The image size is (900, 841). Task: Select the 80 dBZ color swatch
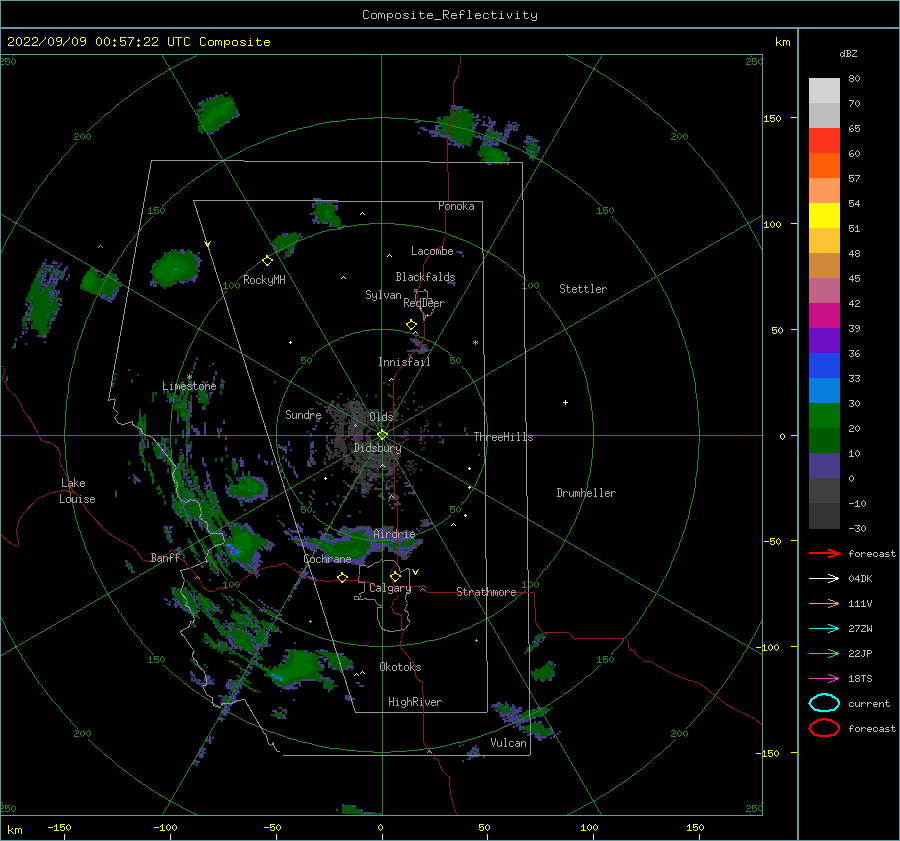coord(824,90)
